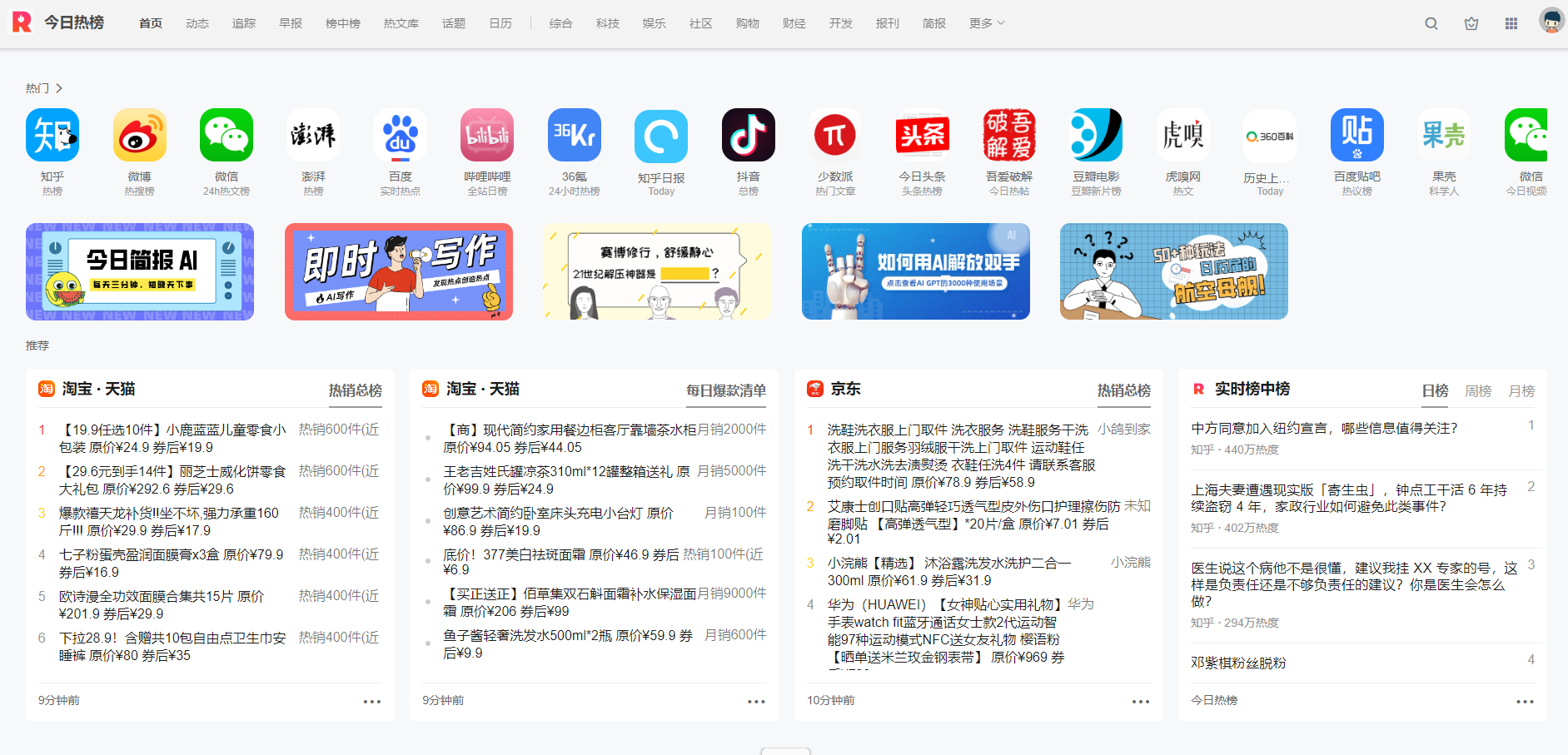Click the apps grid icon in top bar
Screen dimensions: 1568x755
pos(1511,23)
